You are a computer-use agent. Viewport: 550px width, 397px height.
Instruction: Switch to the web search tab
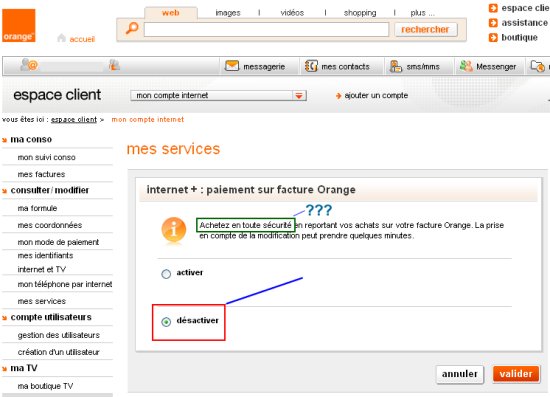pyautogui.click(x=171, y=13)
